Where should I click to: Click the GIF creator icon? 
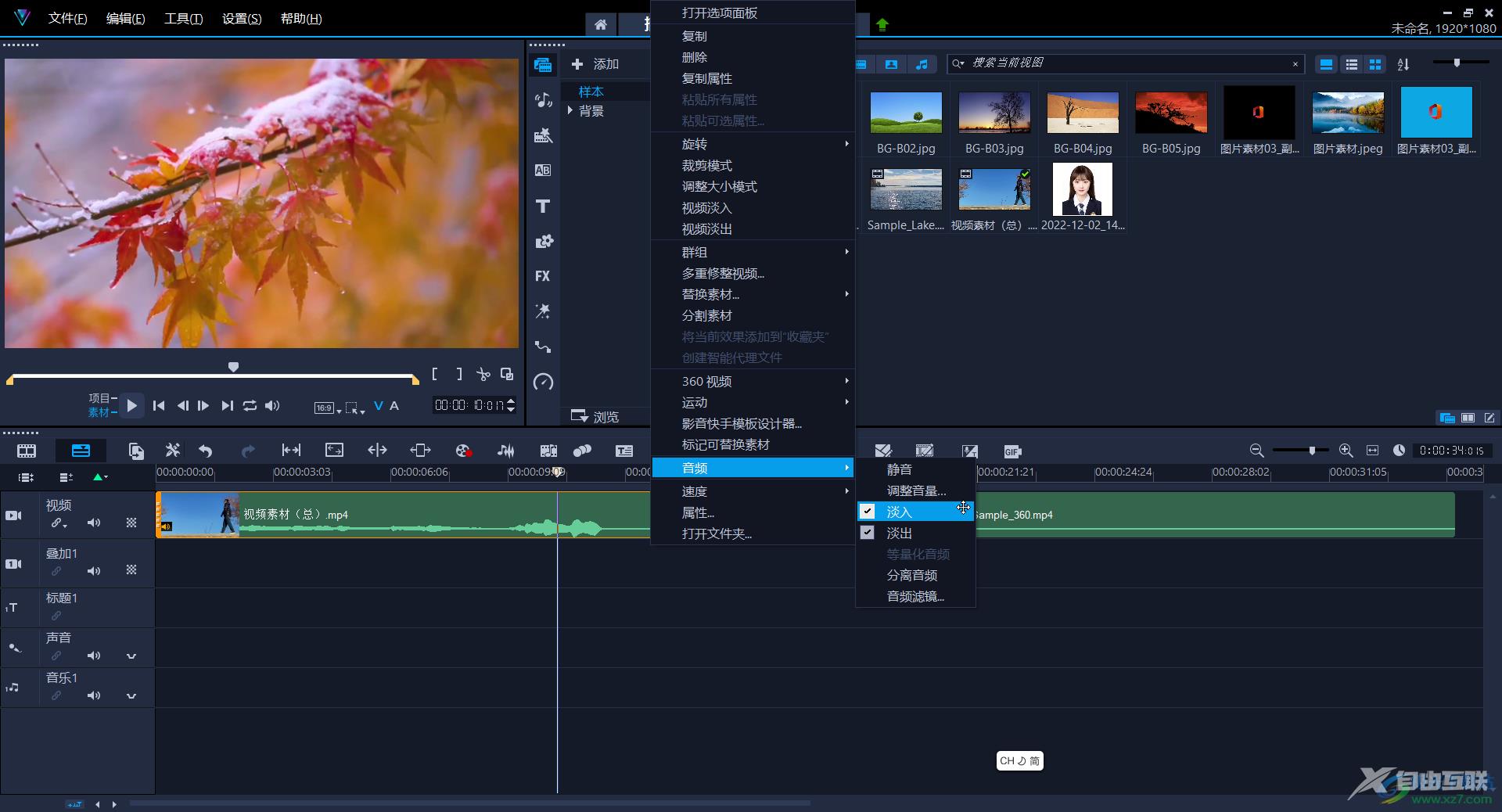1012,451
